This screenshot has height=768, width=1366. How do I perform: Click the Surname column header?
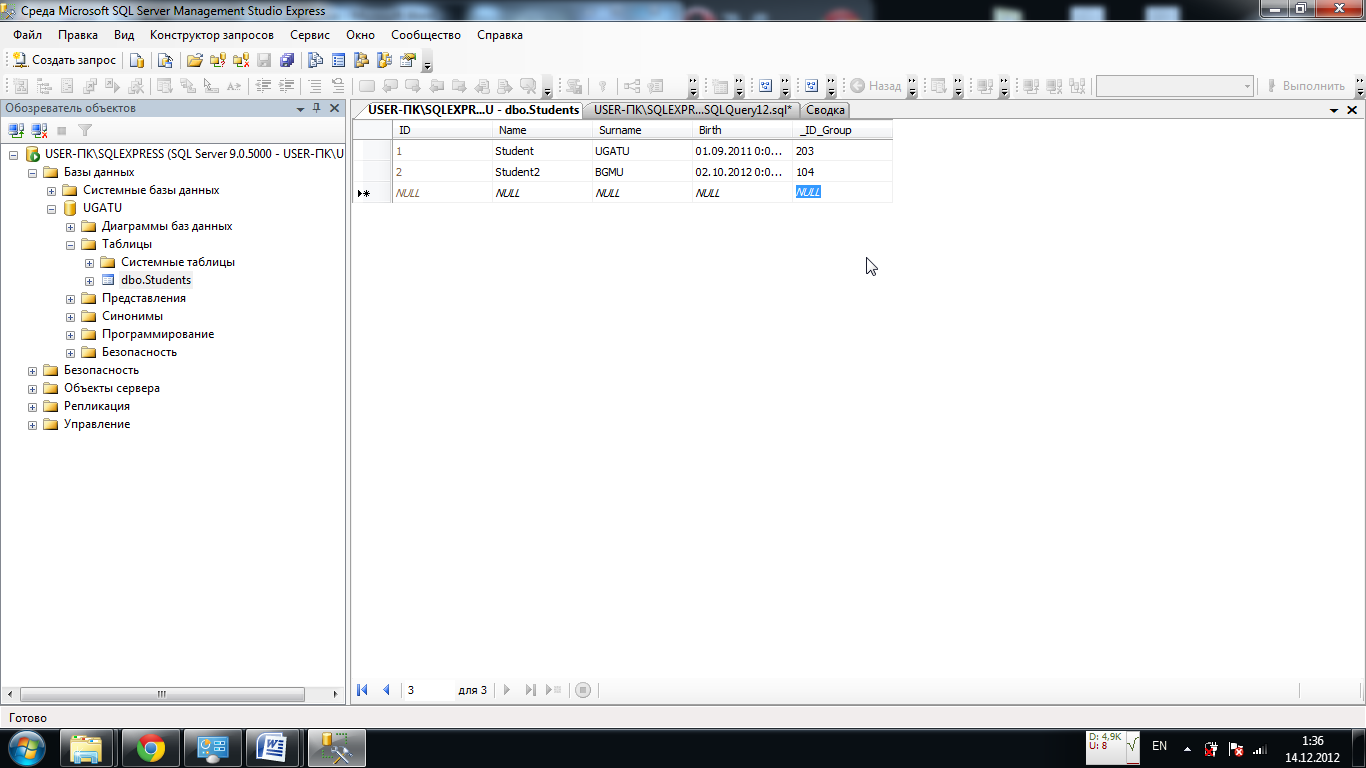642,130
